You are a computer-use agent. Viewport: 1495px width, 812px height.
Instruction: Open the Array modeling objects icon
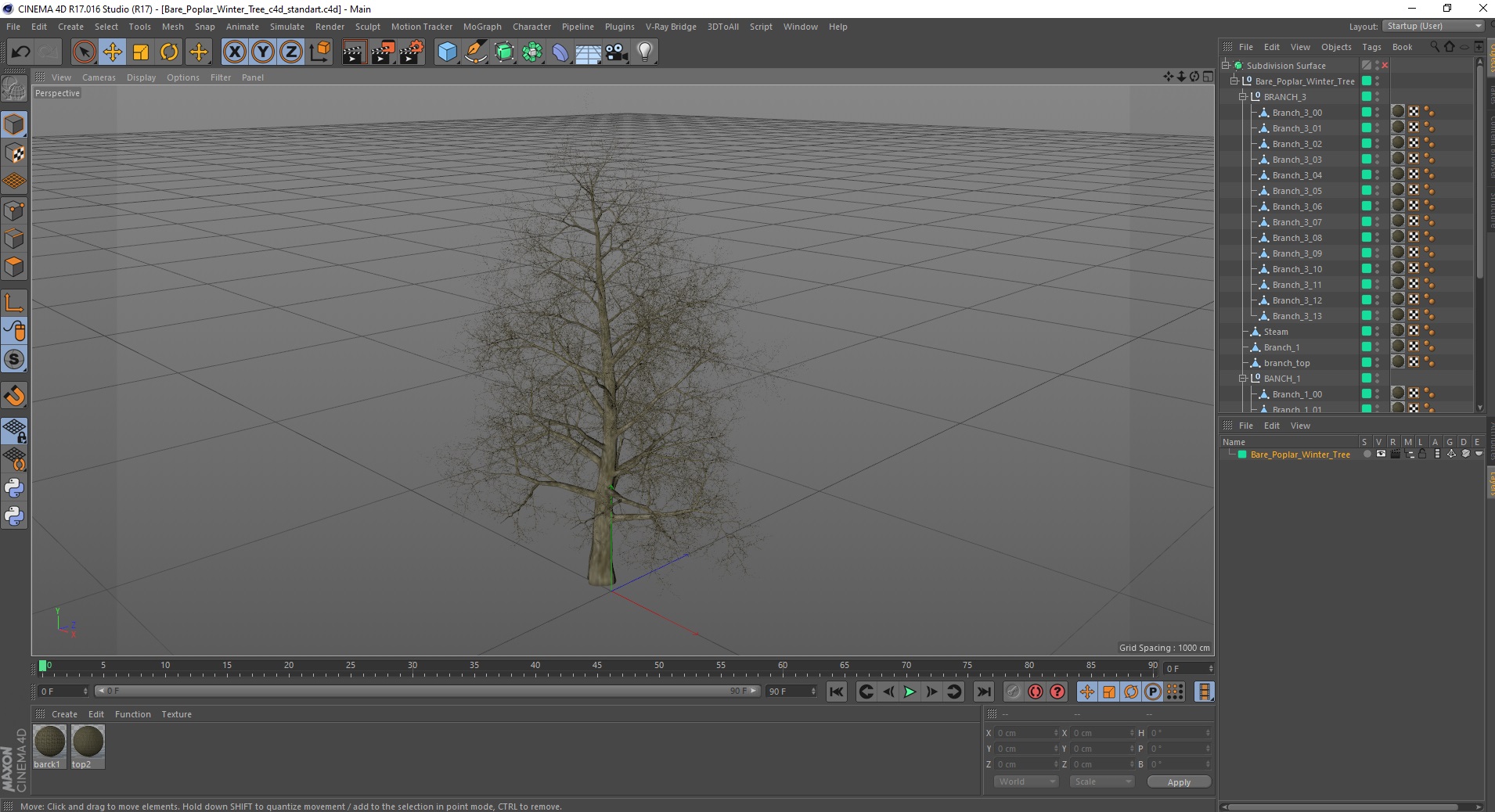[x=533, y=52]
